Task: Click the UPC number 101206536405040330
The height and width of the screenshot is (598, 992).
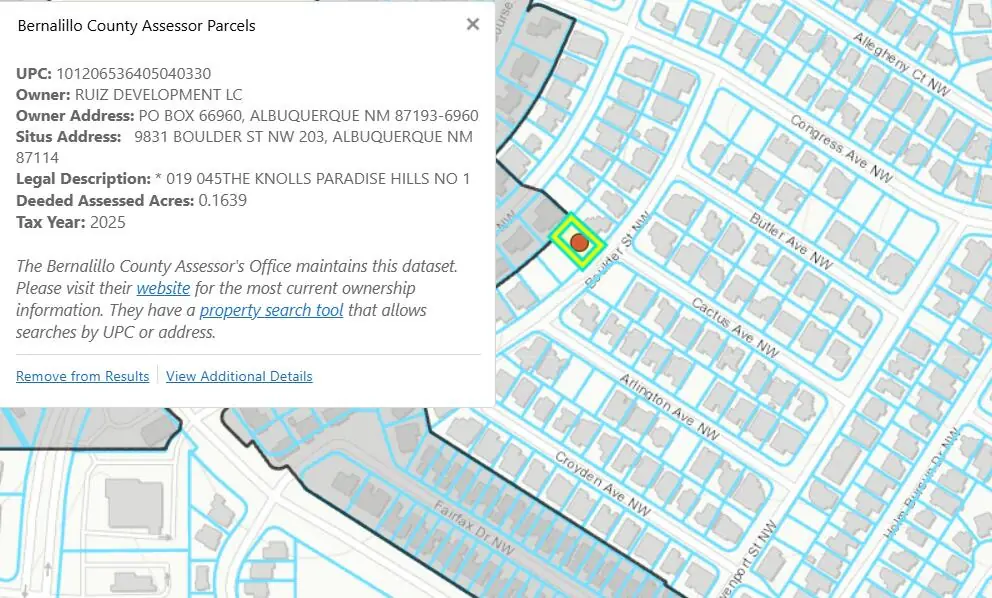Action: pos(133,73)
